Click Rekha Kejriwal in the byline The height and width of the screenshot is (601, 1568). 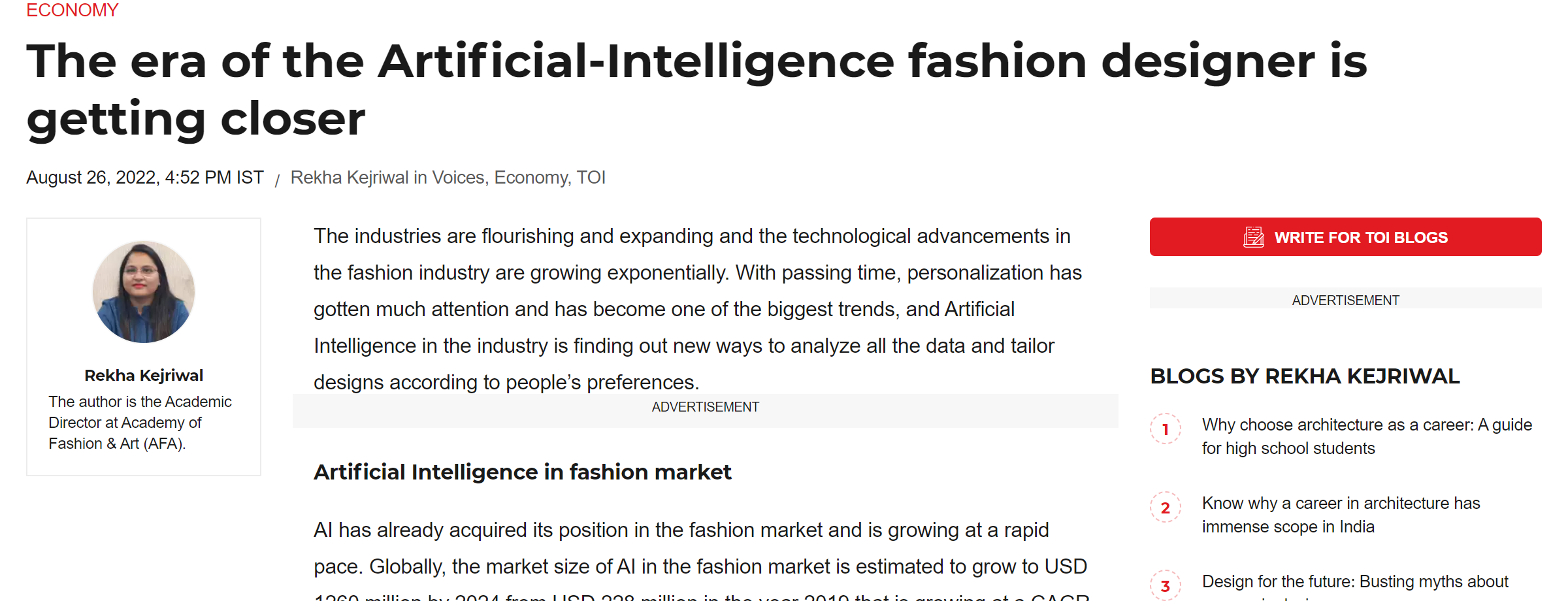350,178
